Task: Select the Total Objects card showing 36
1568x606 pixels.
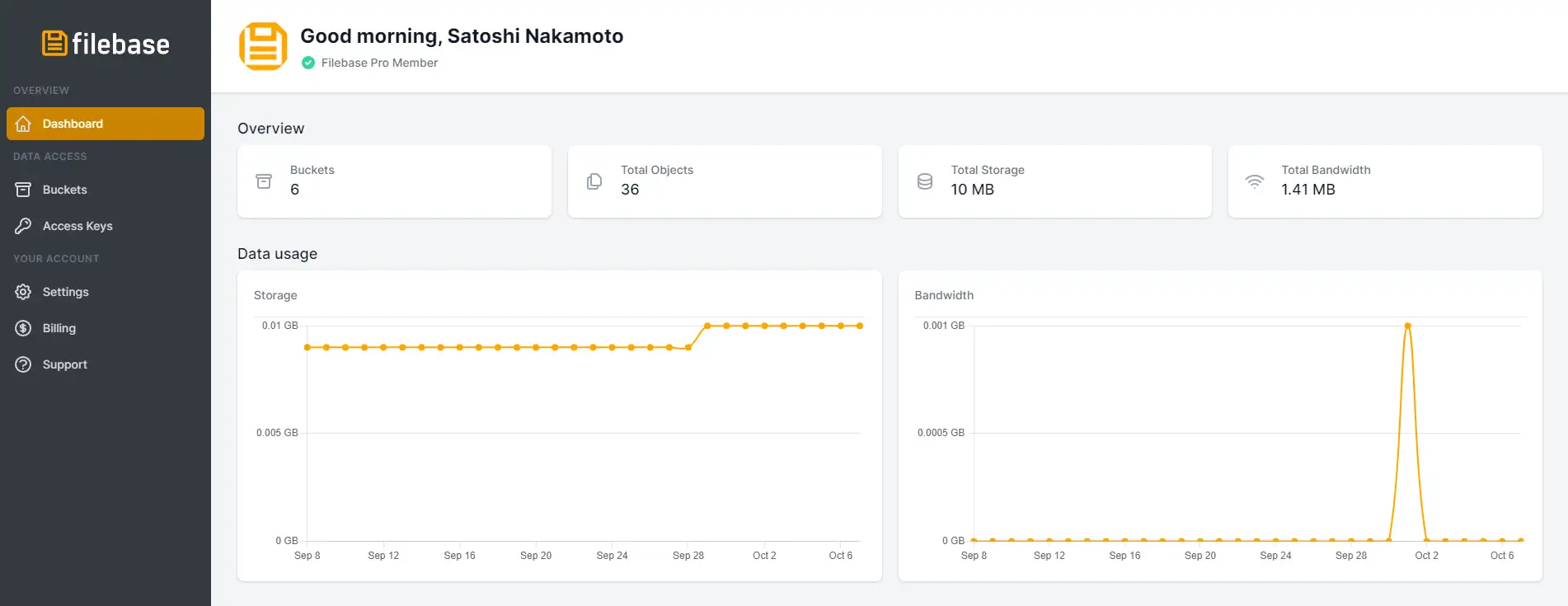Action: [x=724, y=181]
